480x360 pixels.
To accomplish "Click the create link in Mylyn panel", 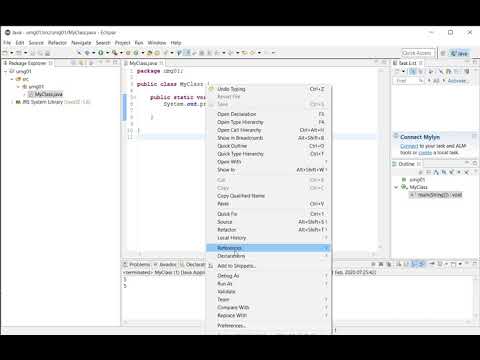I will pos(425,153).
